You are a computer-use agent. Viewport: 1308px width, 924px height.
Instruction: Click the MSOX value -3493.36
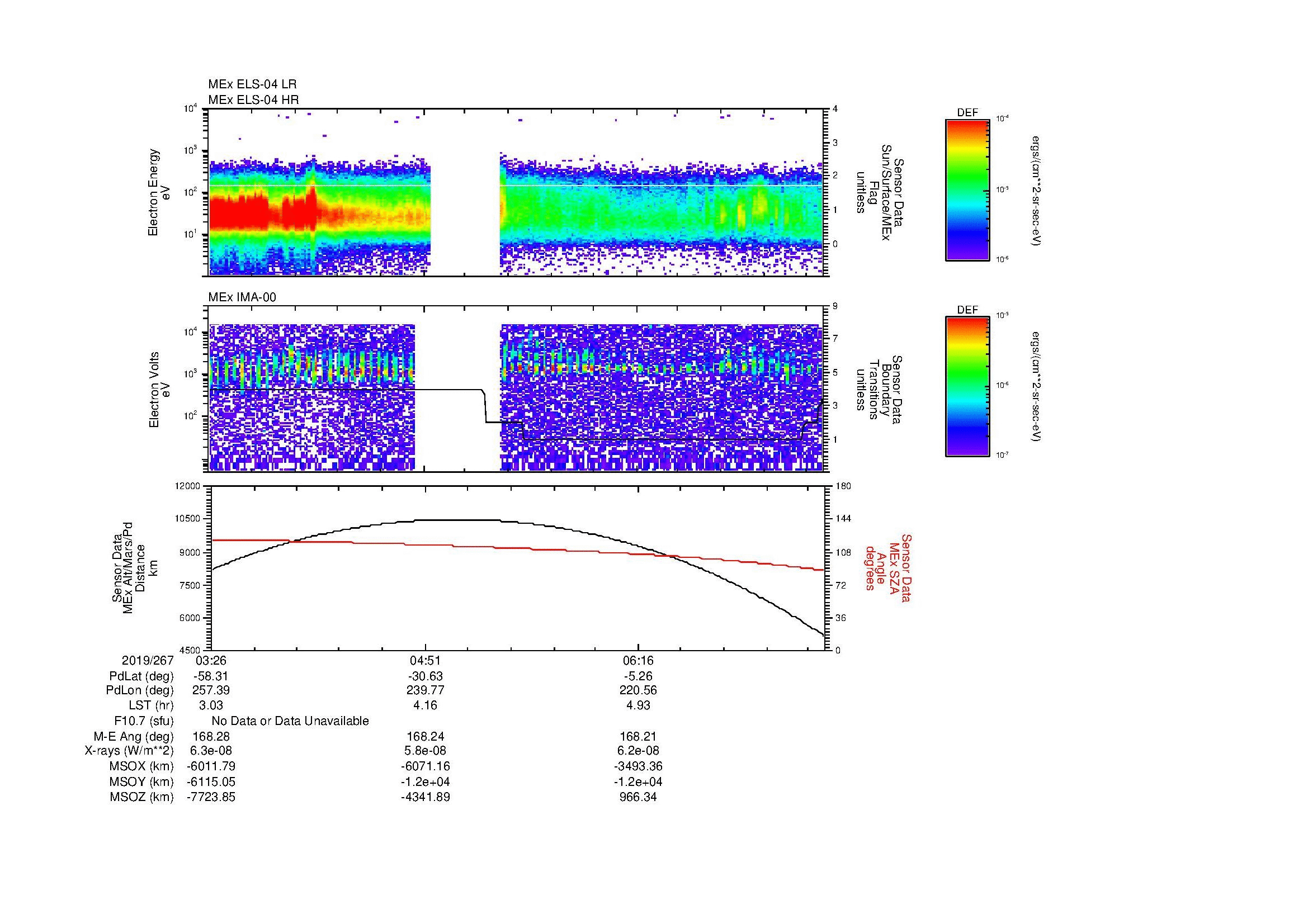point(638,766)
